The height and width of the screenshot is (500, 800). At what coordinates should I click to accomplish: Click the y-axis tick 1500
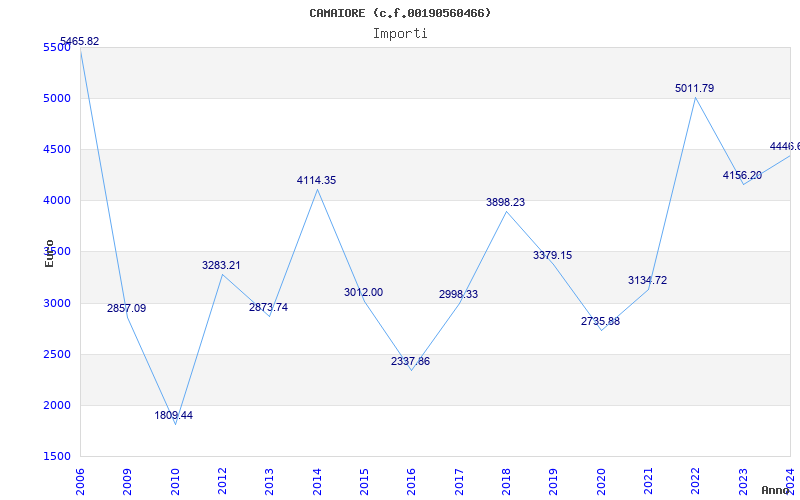pos(57,456)
